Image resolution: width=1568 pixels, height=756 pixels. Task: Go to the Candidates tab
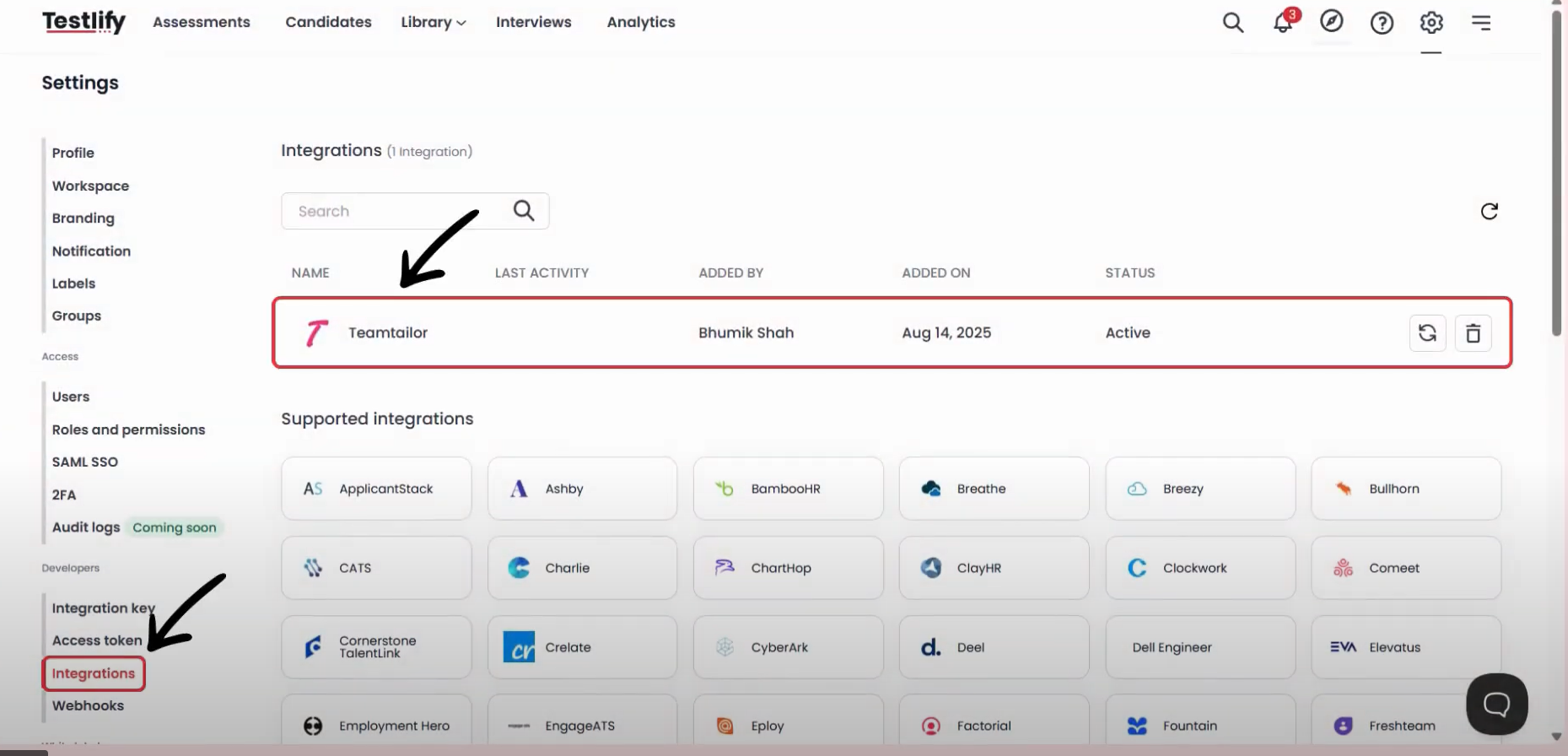pyautogui.click(x=328, y=22)
